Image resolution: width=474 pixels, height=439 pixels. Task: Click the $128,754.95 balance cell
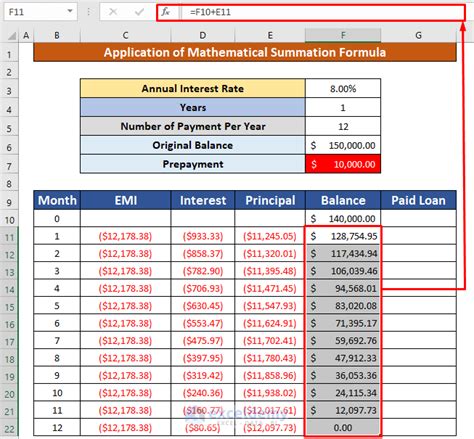[343, 236]
